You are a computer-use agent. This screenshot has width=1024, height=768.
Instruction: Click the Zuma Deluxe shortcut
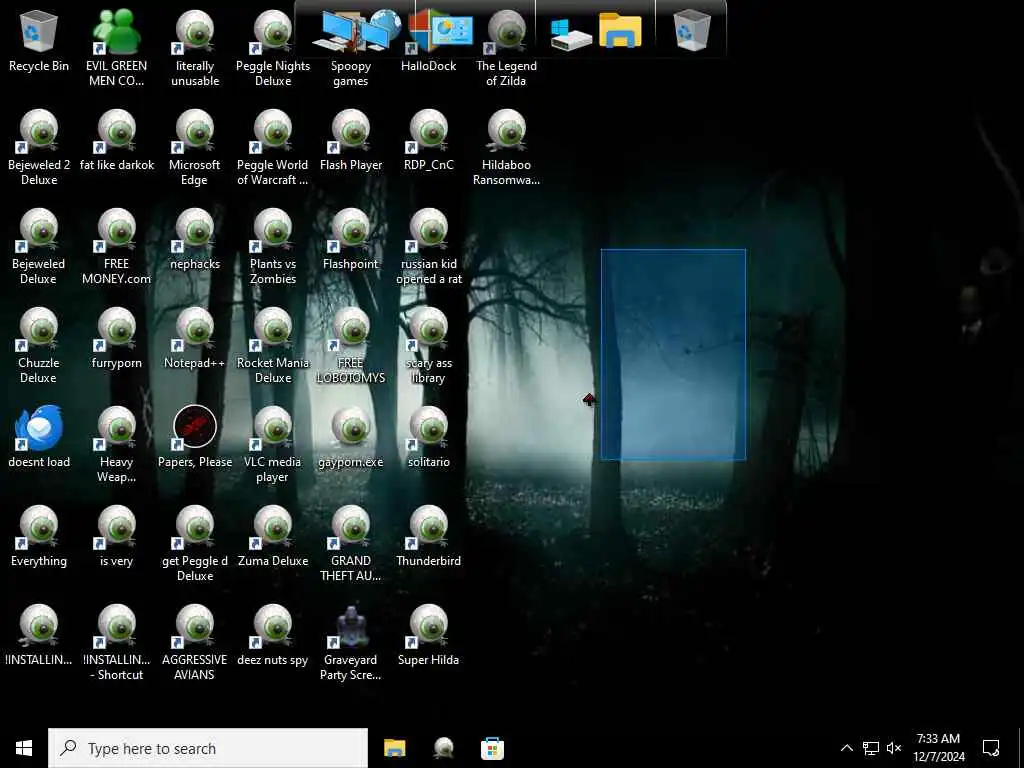pos(273,536)
